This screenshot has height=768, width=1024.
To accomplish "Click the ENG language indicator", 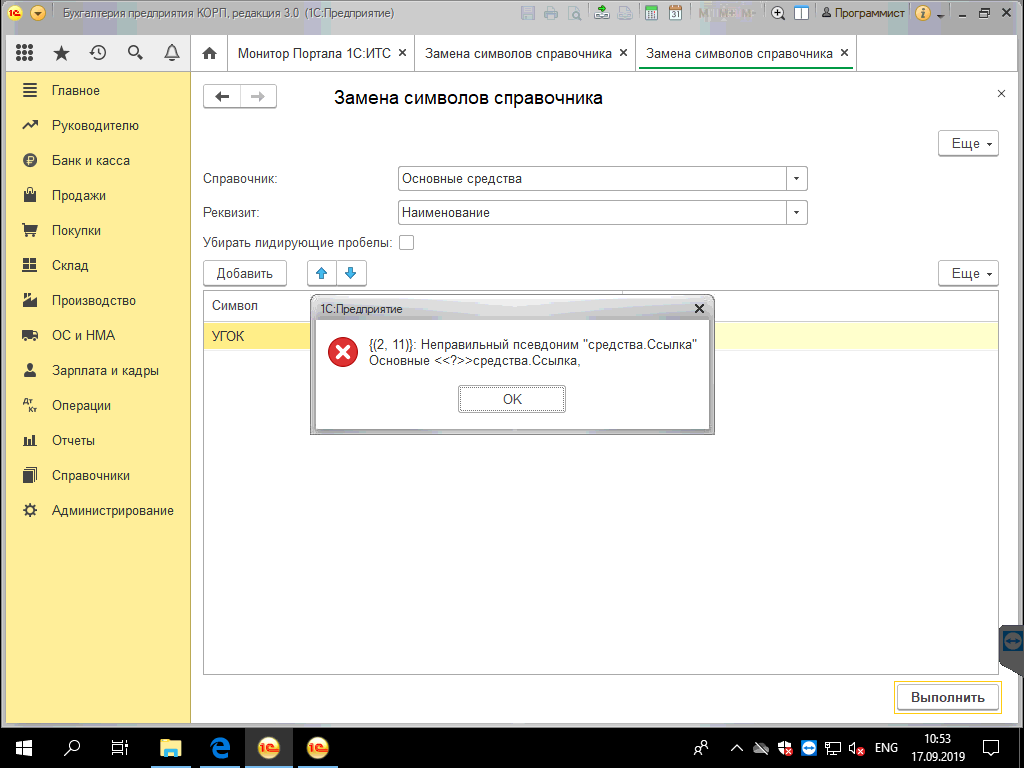I will pos(886,748).
